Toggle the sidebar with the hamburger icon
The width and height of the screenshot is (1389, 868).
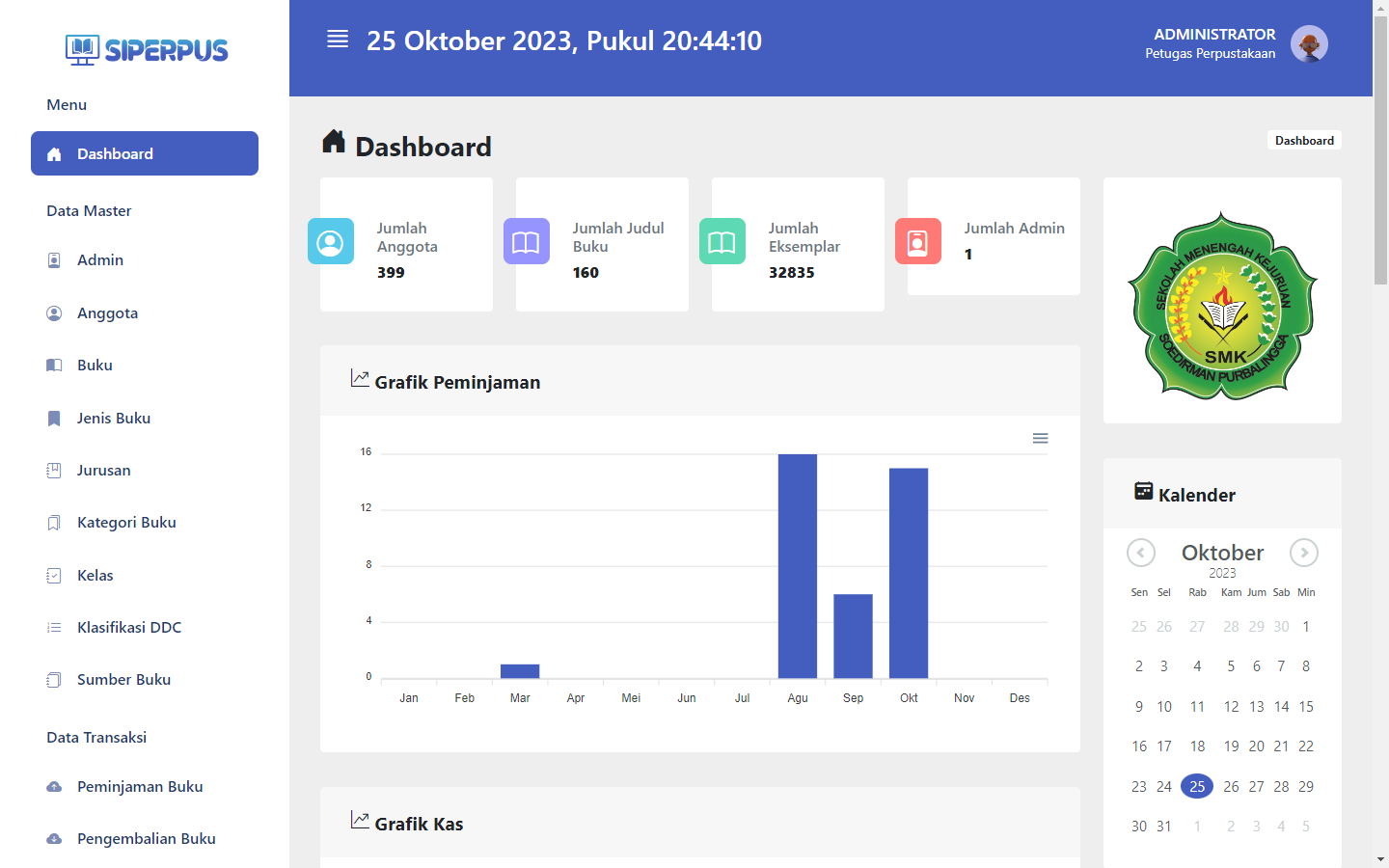pyautogui.click(x=338, y=40)
